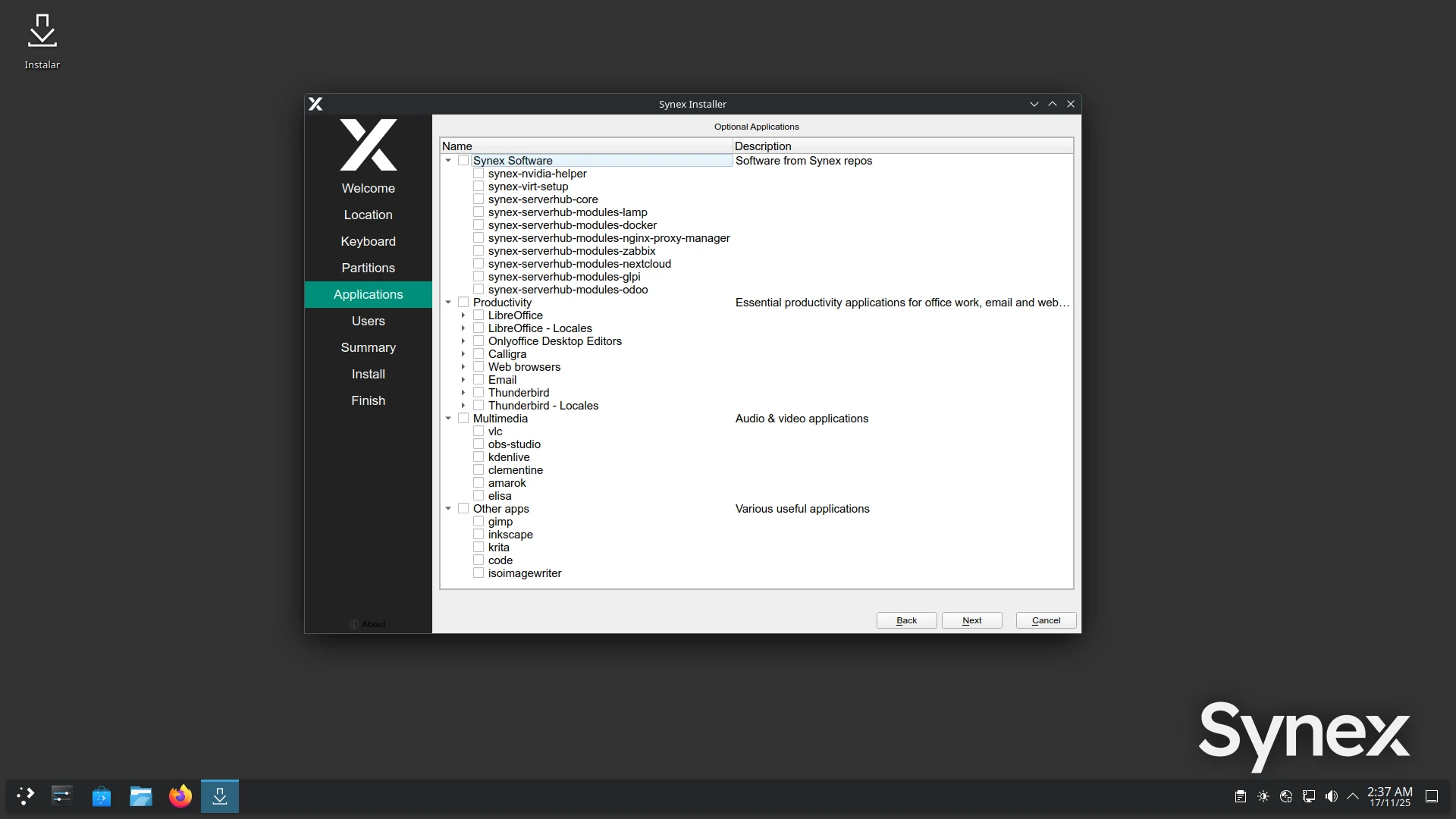Expand the LibreOffice tree item
Viewport: 1456px width, 819px height.
pyautogui.click(x=463, y=315)
